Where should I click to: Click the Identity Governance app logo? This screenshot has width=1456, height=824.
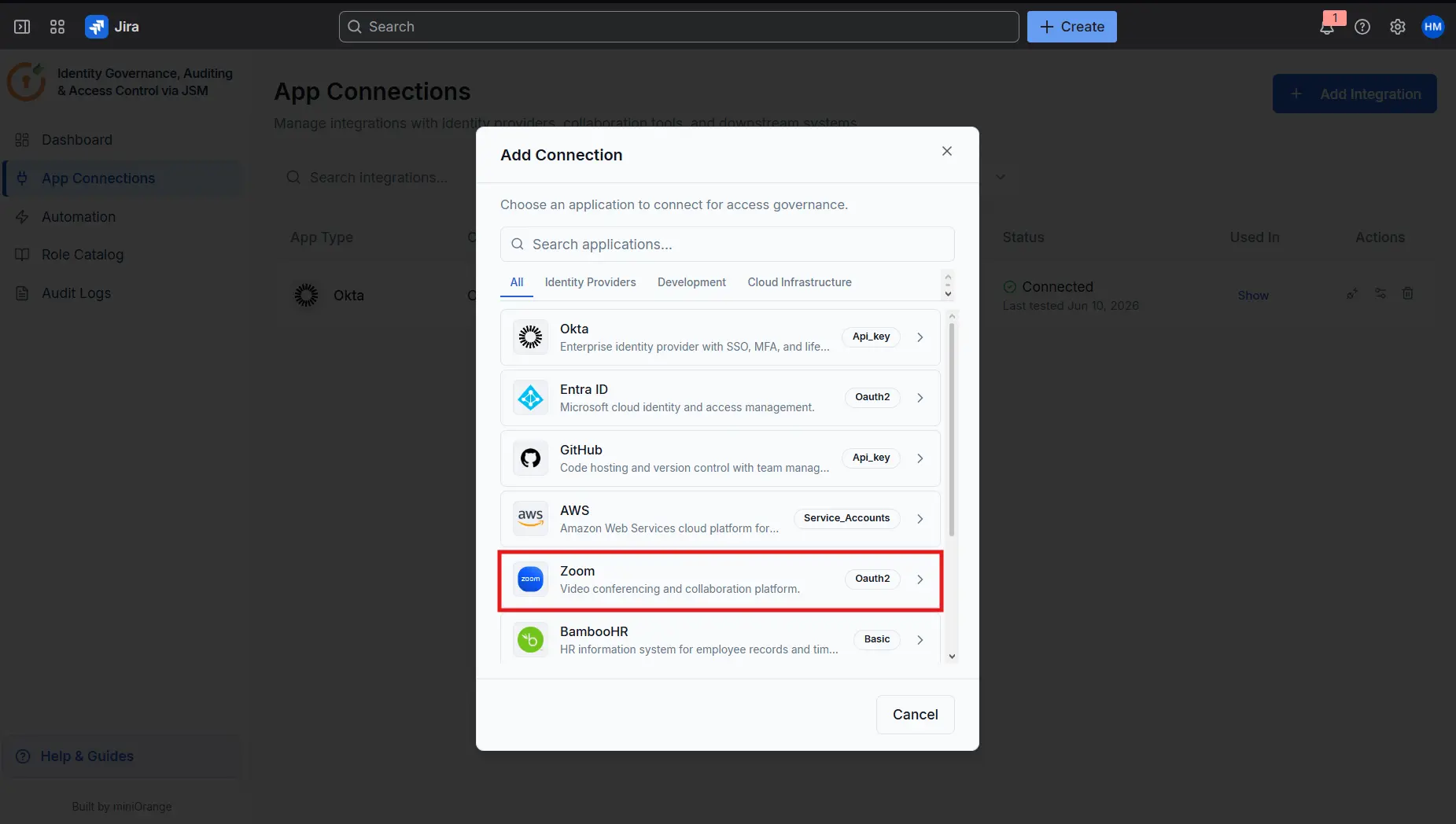click(x=26, y=82)
